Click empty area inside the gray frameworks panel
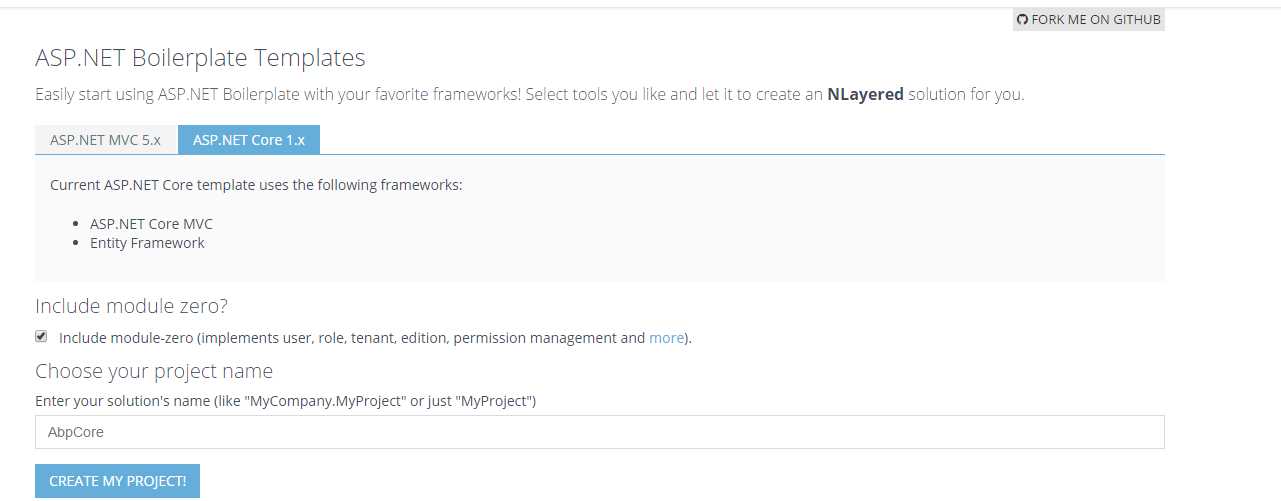The image size is (1281, 501). point(700,235)
